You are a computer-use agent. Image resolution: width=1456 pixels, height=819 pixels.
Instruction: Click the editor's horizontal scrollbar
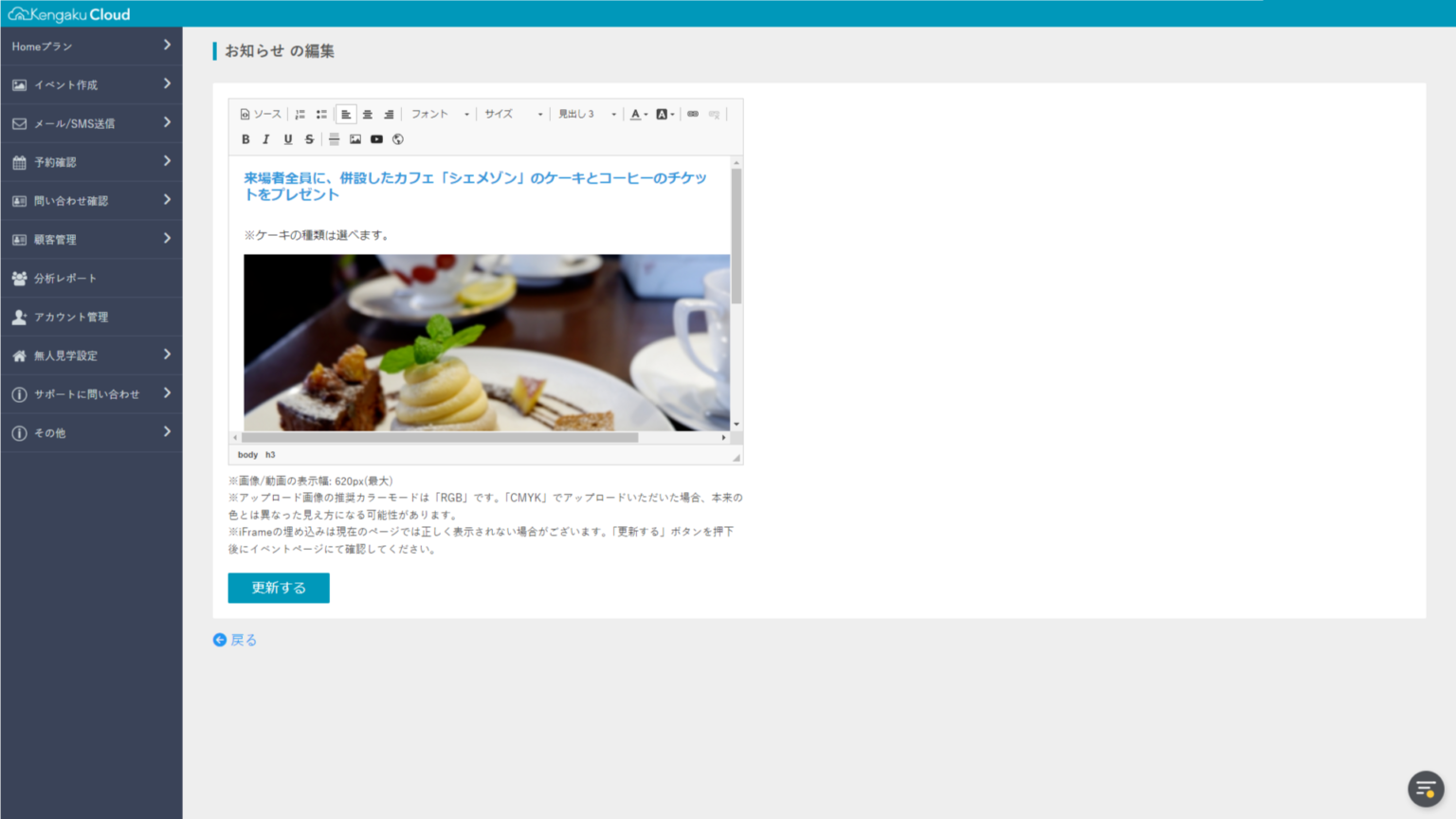(436, 437)
